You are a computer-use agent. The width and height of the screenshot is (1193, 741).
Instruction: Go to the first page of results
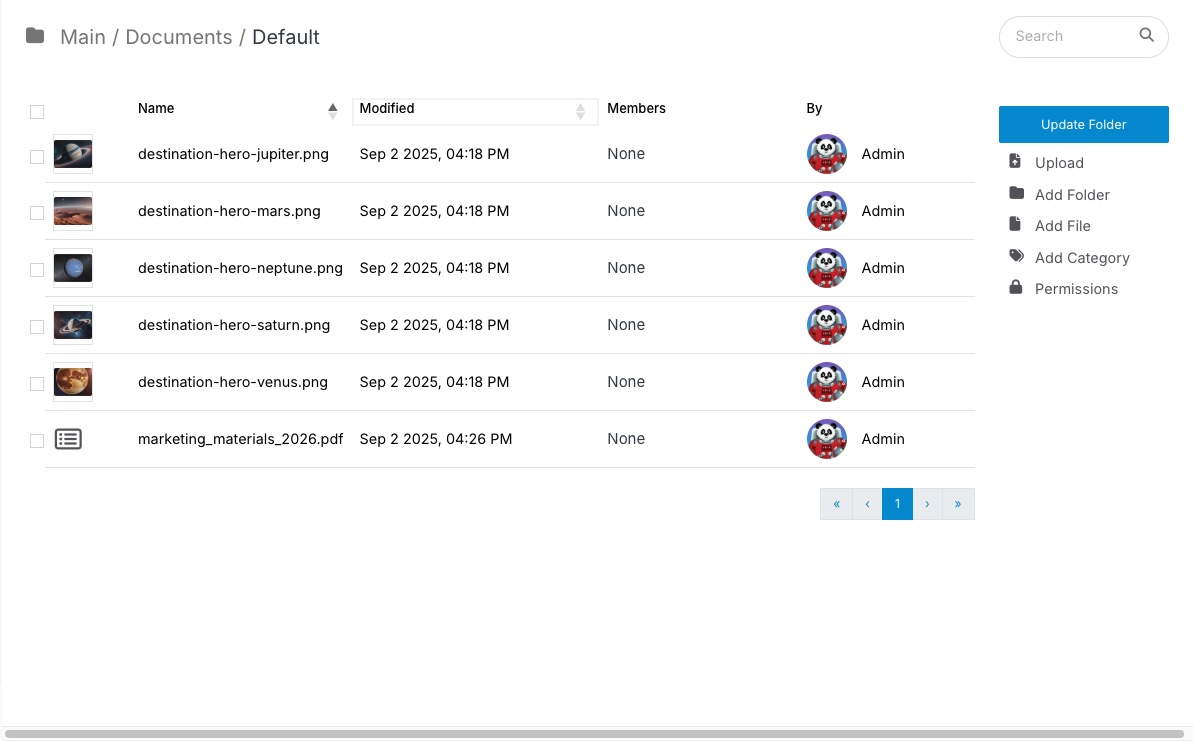click(836, 504)
